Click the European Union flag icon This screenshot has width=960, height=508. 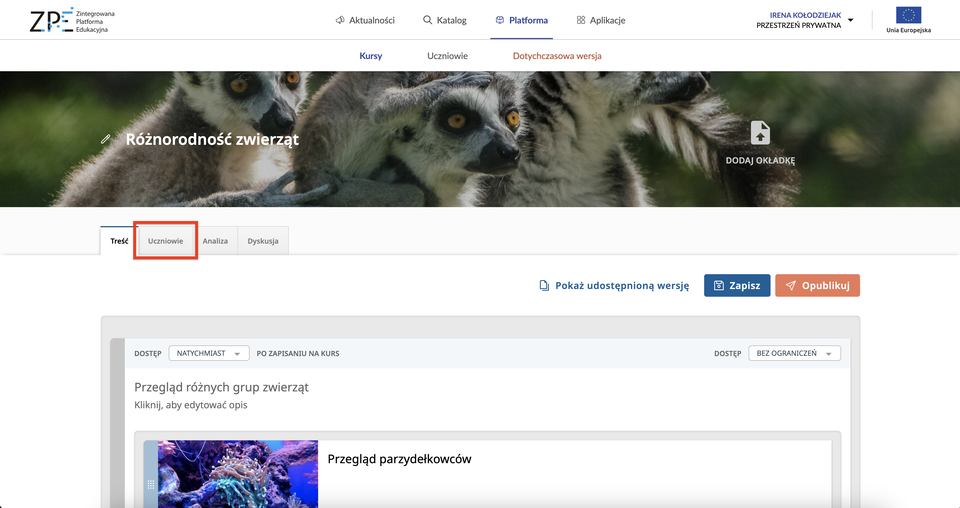tap(908, 15)
